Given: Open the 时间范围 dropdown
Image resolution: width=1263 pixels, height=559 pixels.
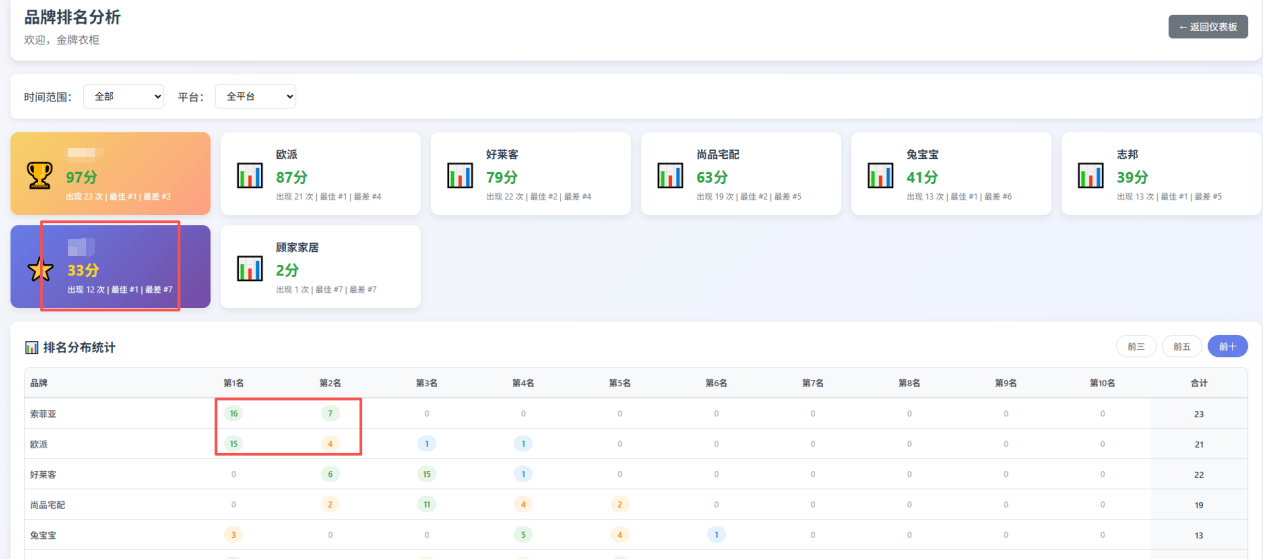Looking at the screenshot, I should click(x=123, y=97).
